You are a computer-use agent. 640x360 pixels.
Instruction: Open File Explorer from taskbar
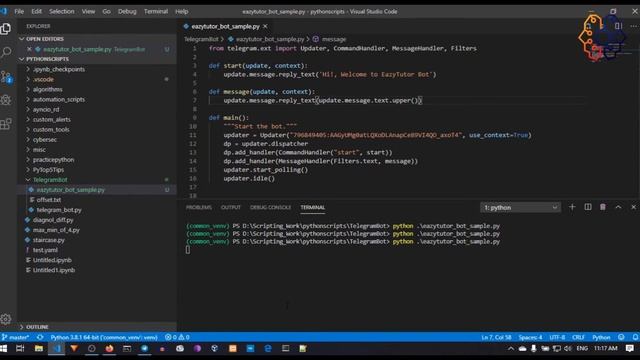point(39,349)
